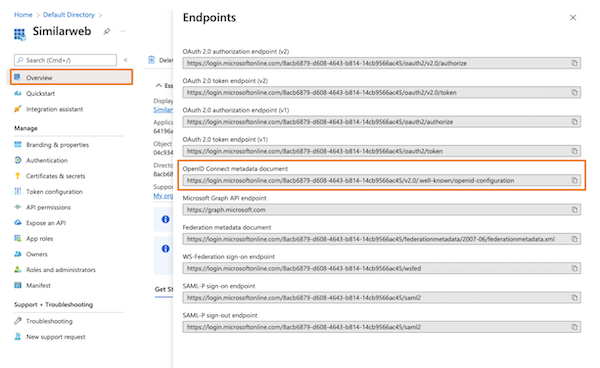The height and width of the screenshot is (368, 600).
Task: Select the SAML-P sign-out endpoint field
Action: point(382,327)
